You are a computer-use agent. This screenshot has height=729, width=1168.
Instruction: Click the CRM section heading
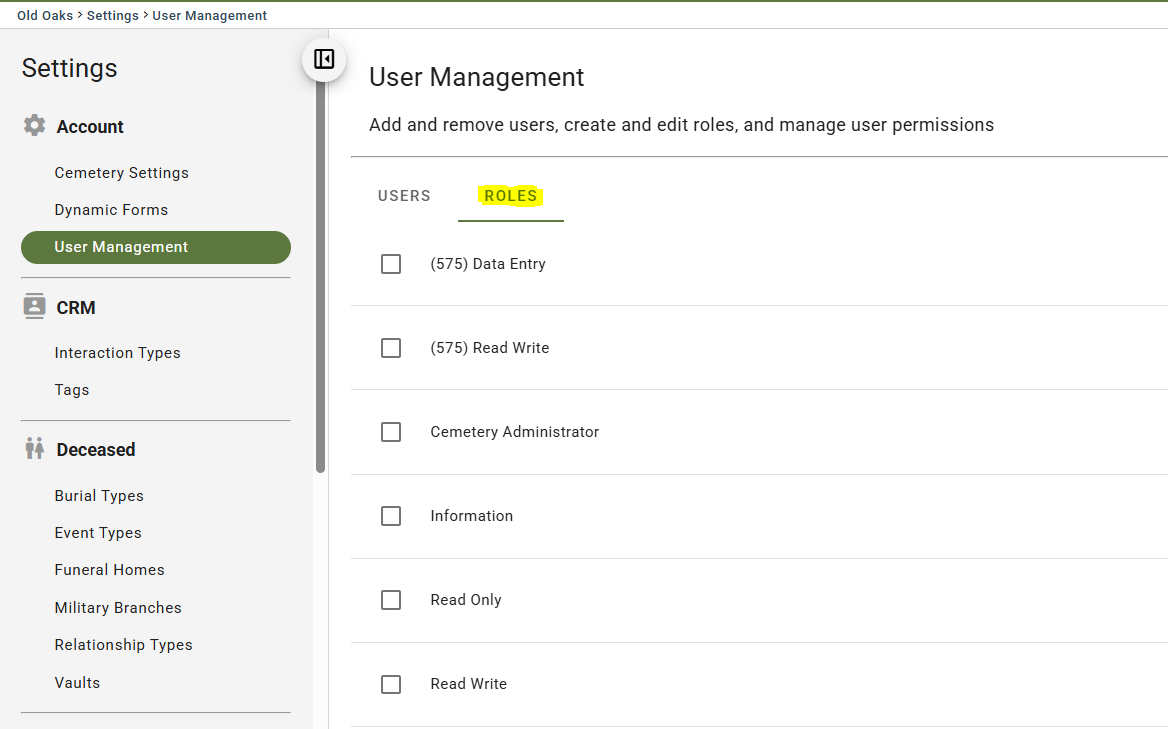pyautogui.click(x=76, y=308)
